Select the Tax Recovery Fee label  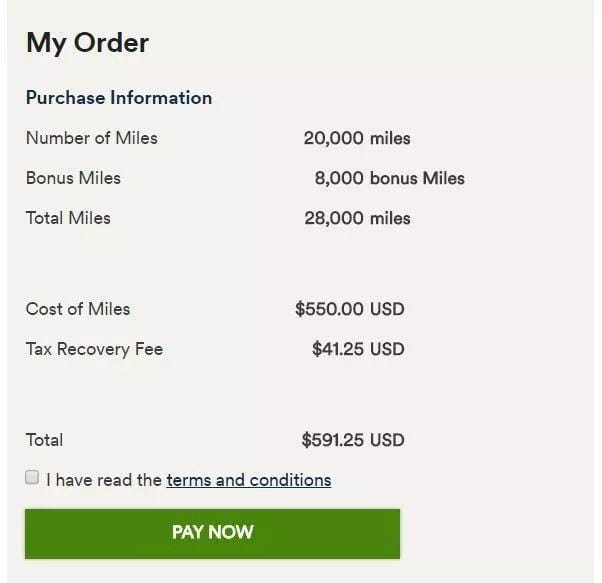point(94,349)
